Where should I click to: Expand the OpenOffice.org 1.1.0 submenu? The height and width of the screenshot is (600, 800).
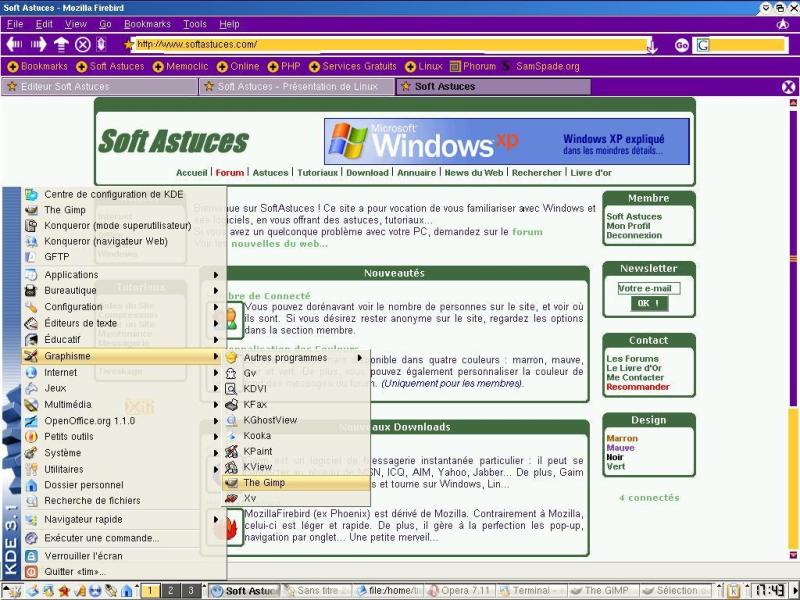coord(124,421)
